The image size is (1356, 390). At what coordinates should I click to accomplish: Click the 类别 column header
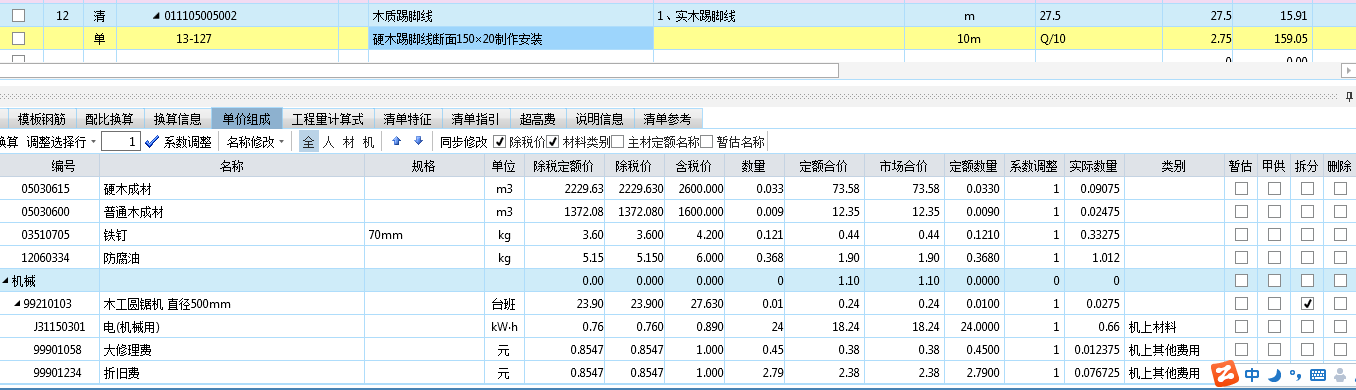[1173, 165]
